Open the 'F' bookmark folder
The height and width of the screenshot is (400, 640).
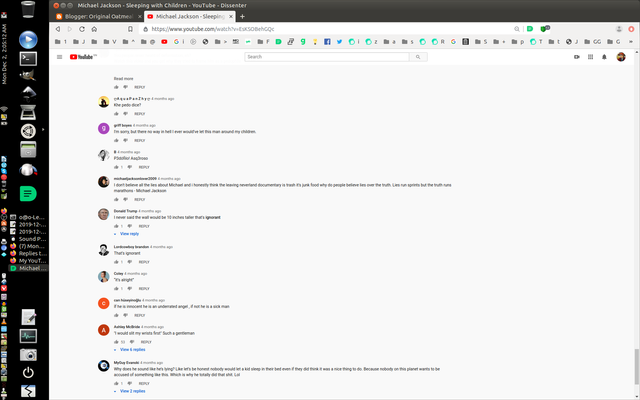[264, 42]
